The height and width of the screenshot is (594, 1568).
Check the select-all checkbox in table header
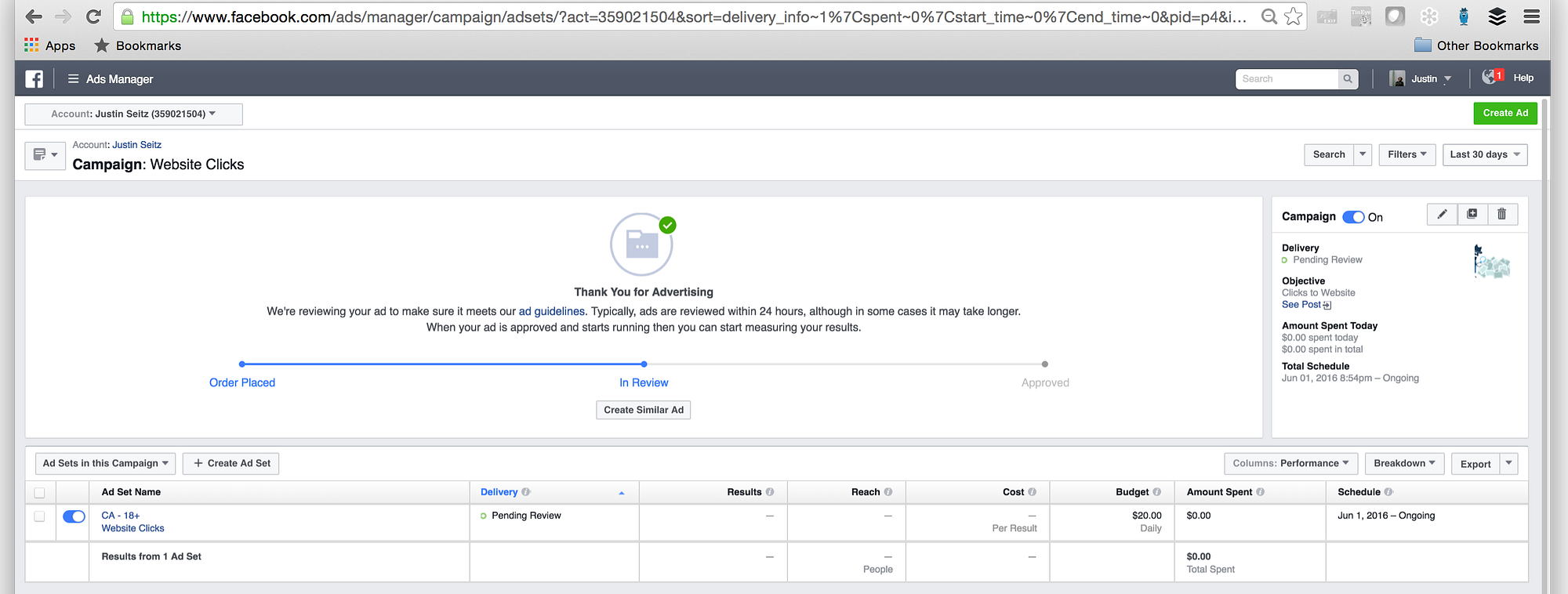tap(40, 493)
